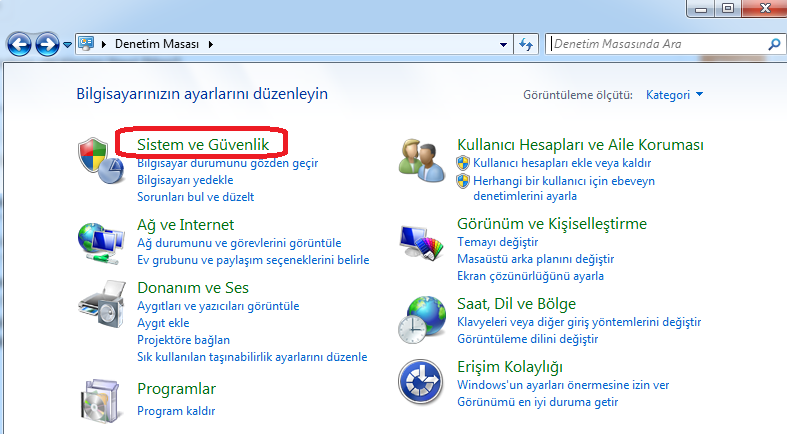
Task: Click Aygıtları ve yazıcıları görüntüle link
Action: 218,306
